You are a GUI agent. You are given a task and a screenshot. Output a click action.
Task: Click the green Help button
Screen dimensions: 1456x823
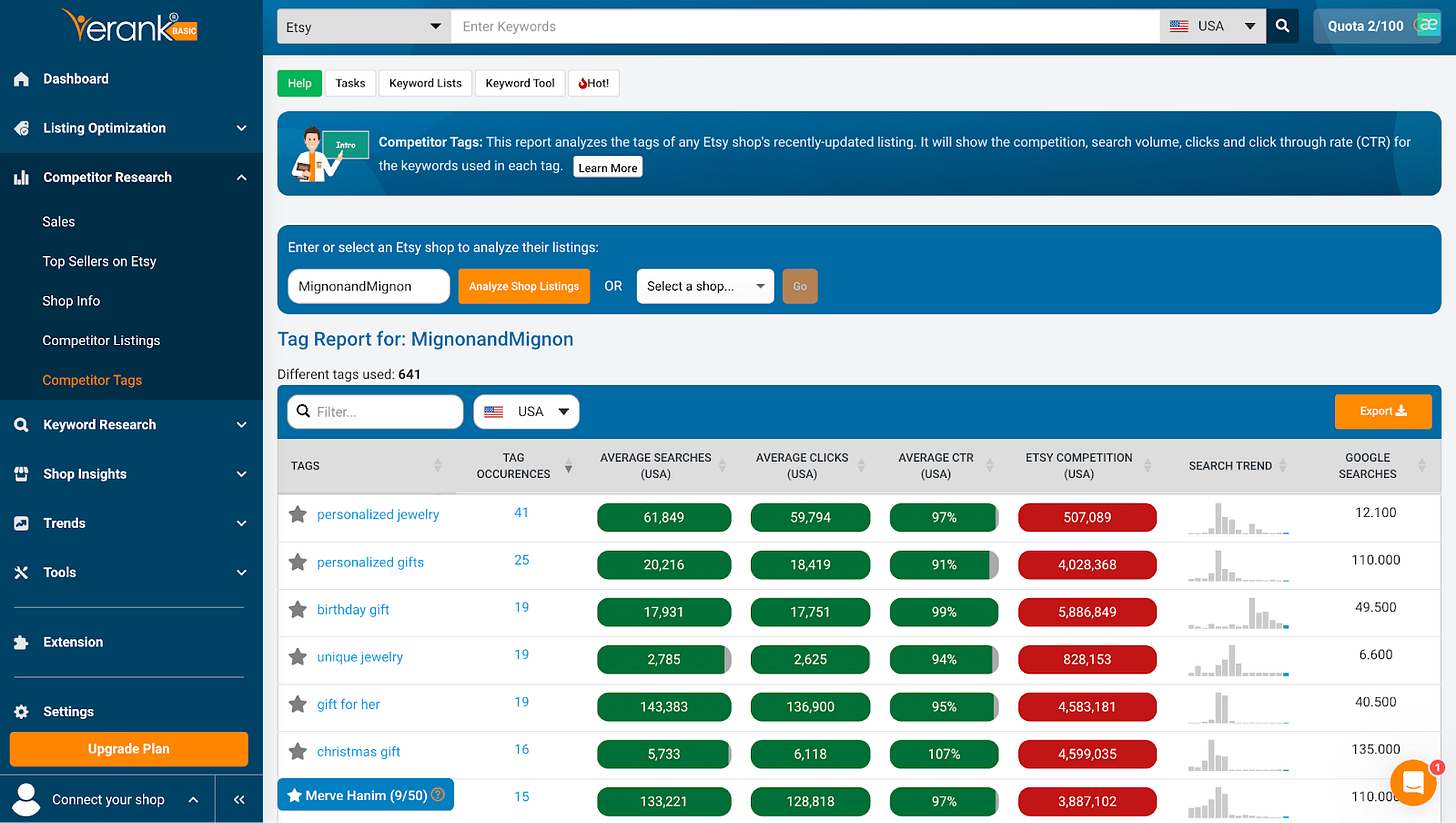(300, 83)
